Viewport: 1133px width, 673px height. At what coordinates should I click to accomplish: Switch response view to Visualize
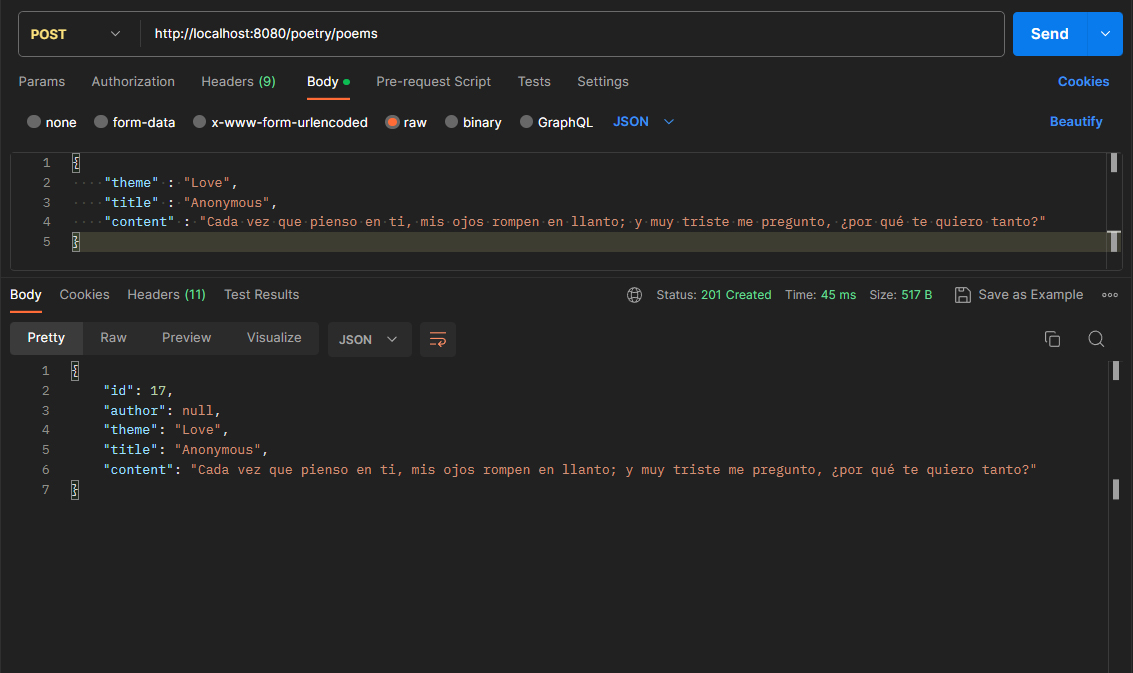[x=274, y=338]
